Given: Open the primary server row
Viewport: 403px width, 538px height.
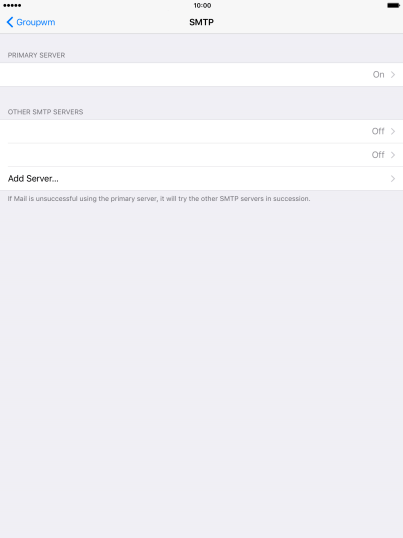Looking at the screenshot, I should [x=201, y=74].
